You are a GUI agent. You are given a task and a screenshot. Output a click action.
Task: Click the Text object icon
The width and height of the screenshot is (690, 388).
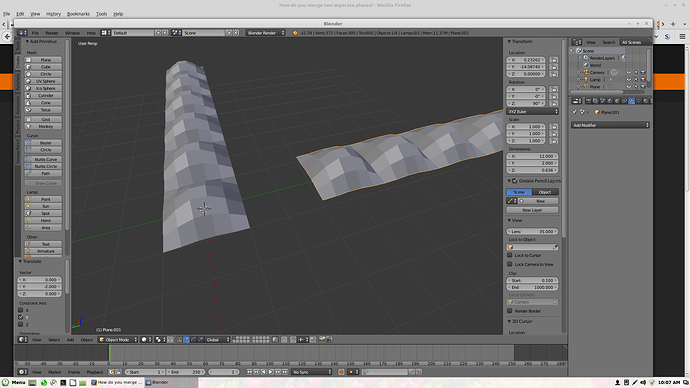click(x=29, y=244)
